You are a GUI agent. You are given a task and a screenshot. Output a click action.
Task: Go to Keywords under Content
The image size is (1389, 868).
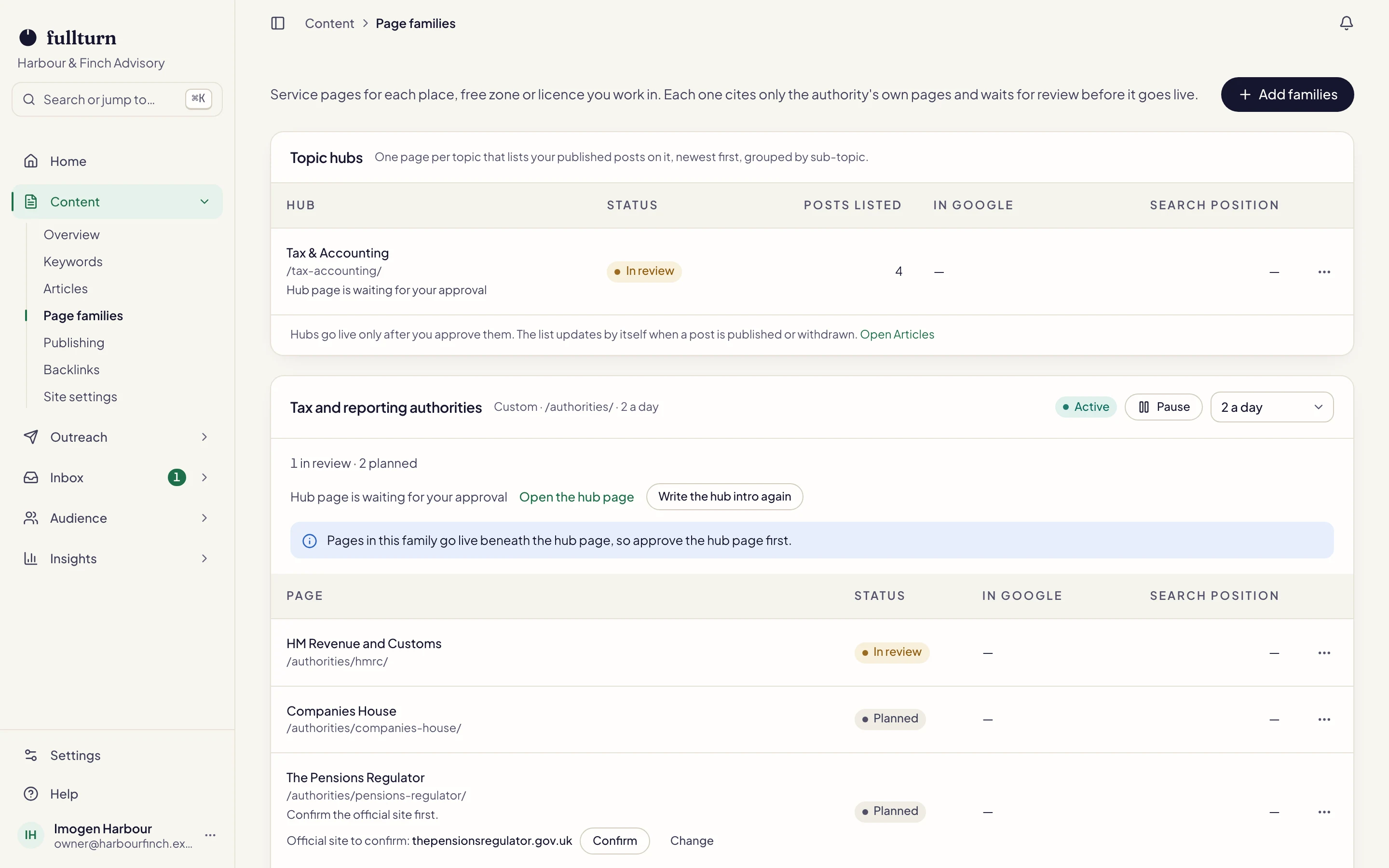point(73,262)
